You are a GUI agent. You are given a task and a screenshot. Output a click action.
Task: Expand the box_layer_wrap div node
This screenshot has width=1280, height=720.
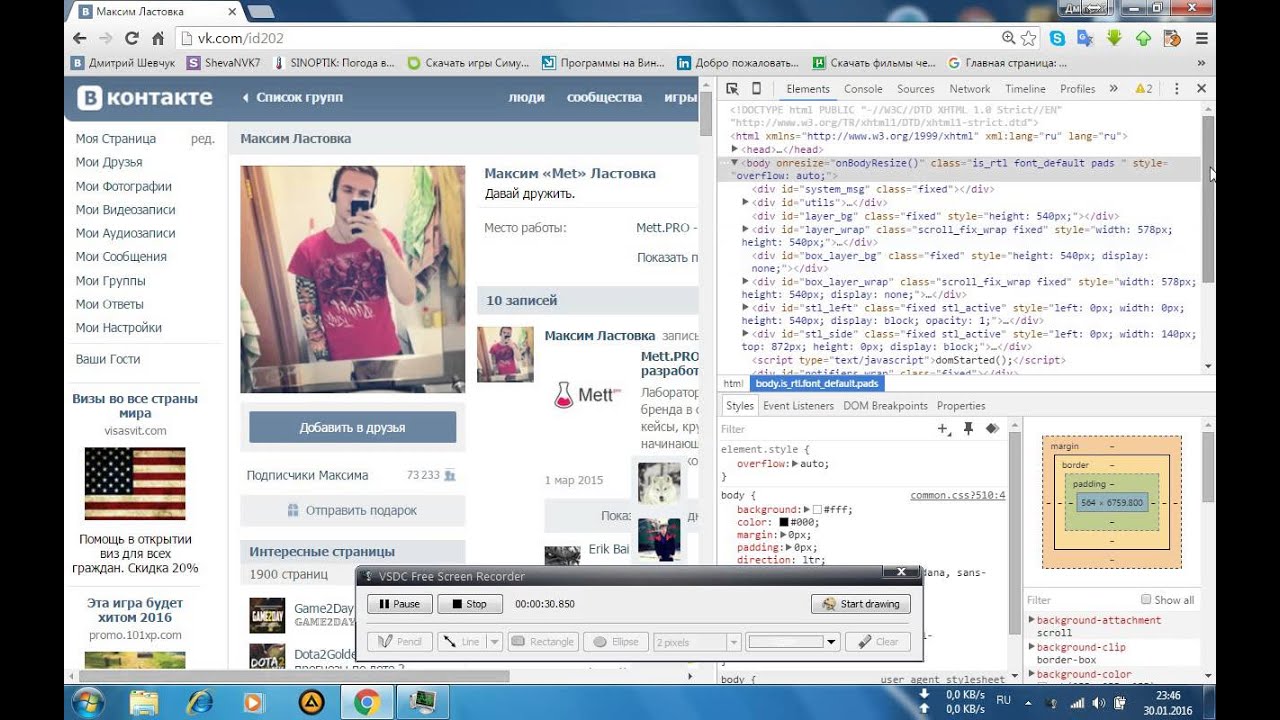tap(746, 282)
